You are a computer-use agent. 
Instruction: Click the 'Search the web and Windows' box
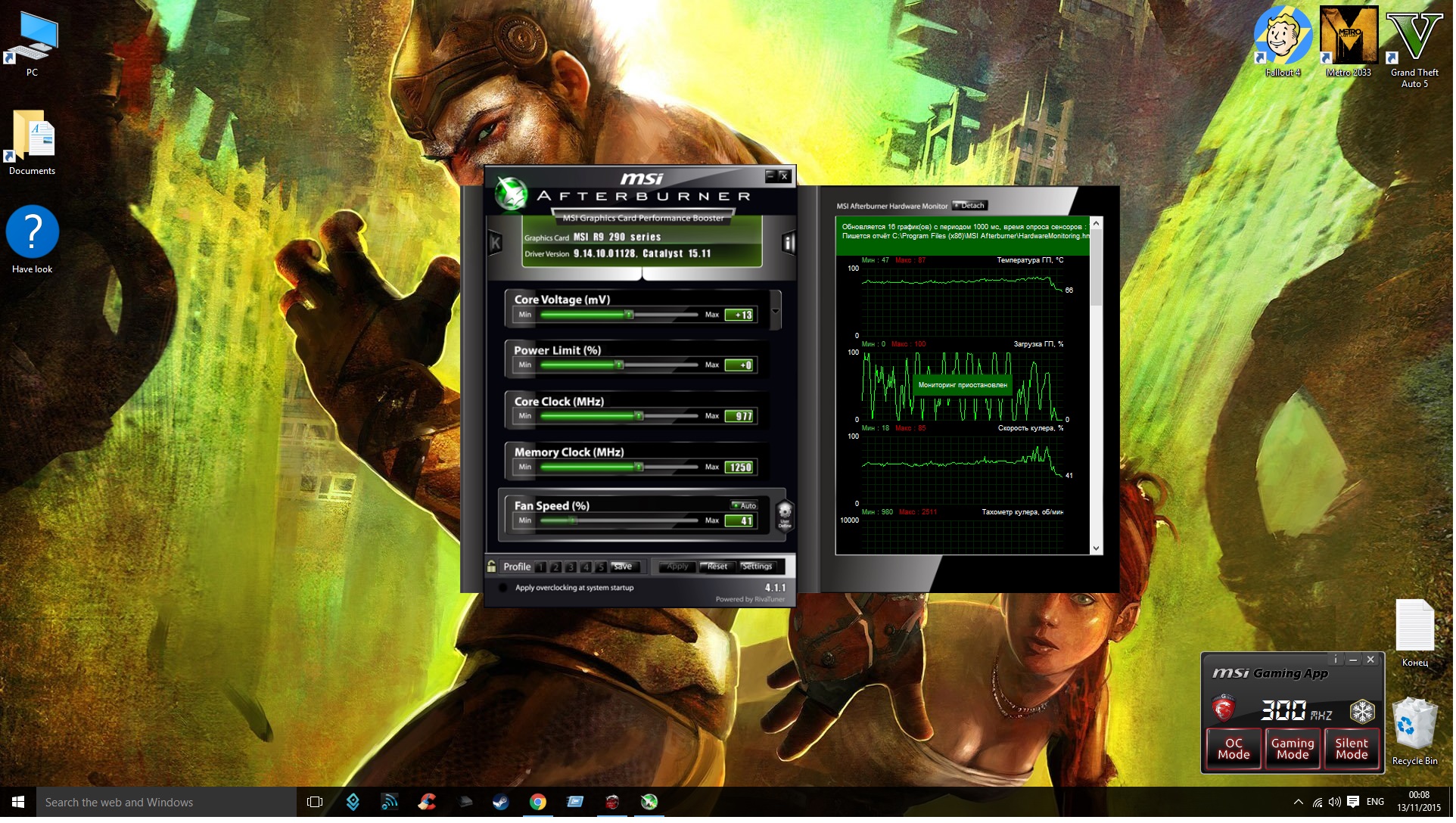pos(166,803)
